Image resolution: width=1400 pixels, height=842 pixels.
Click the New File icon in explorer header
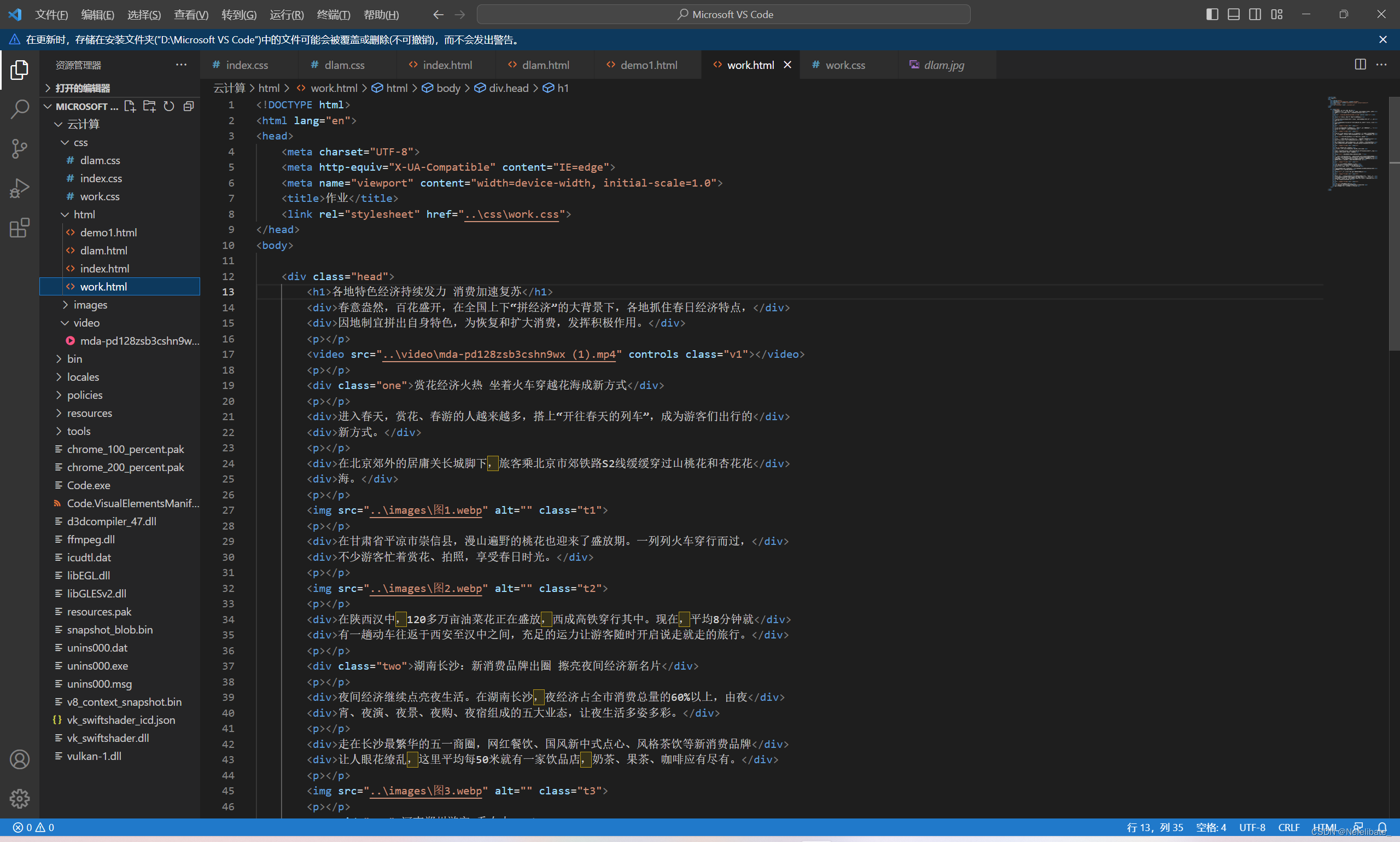pos(130,106)
